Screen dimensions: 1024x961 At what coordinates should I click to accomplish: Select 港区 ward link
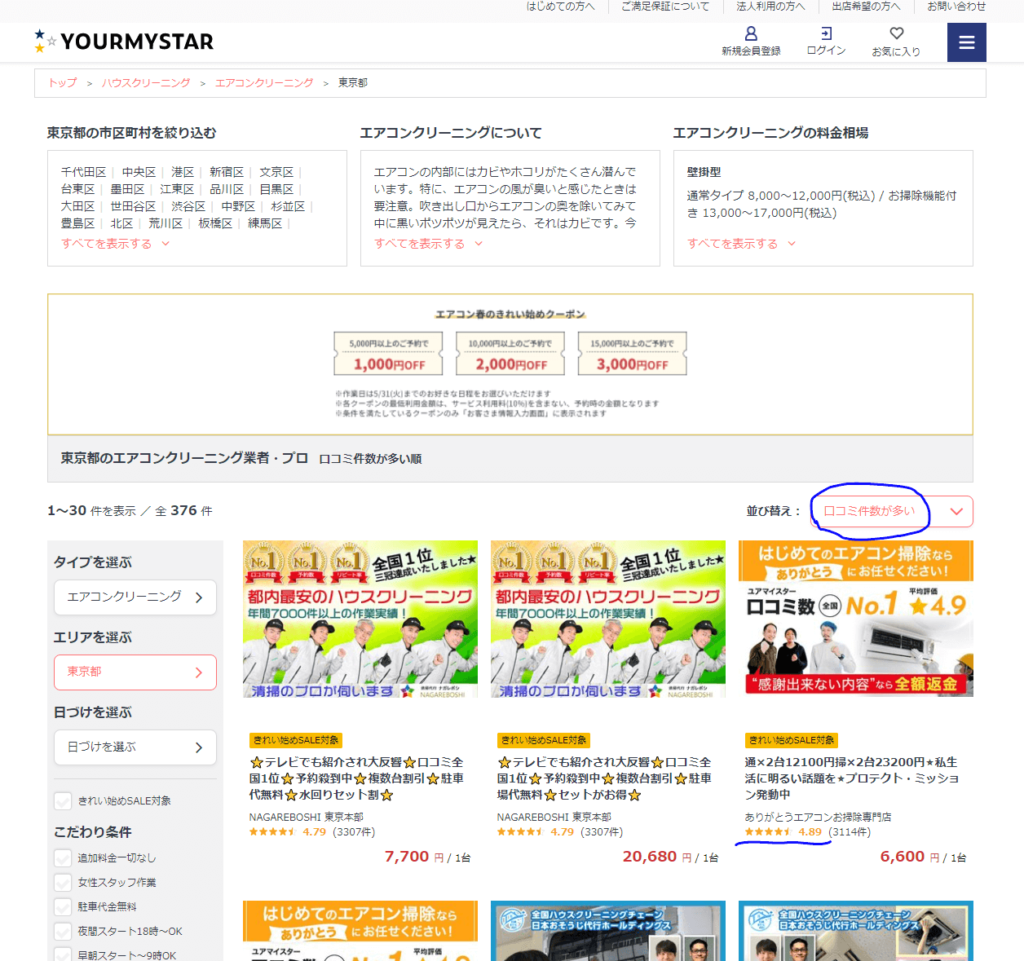coord(182,172)
